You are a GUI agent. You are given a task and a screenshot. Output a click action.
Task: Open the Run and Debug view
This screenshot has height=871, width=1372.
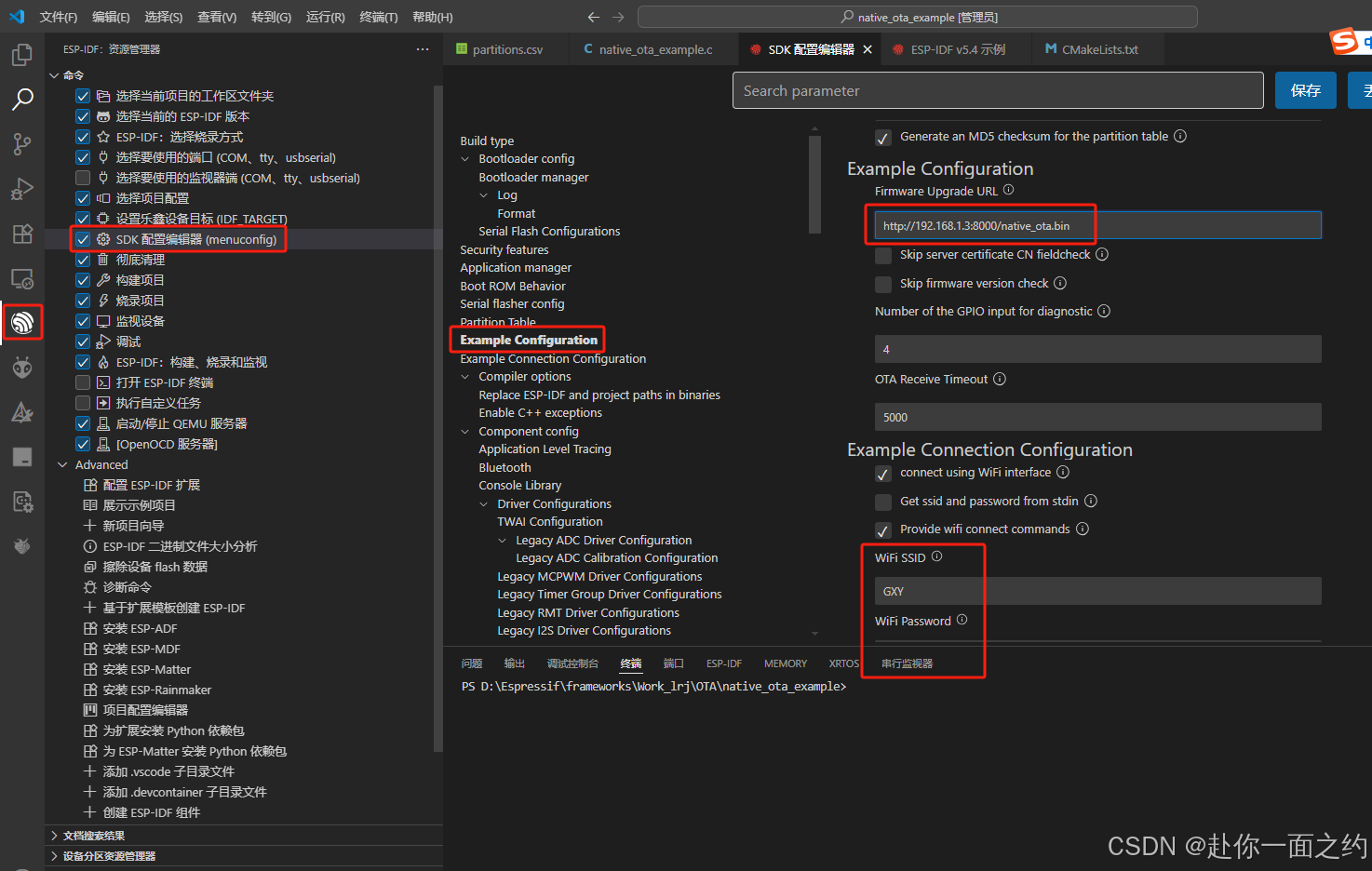22,189
